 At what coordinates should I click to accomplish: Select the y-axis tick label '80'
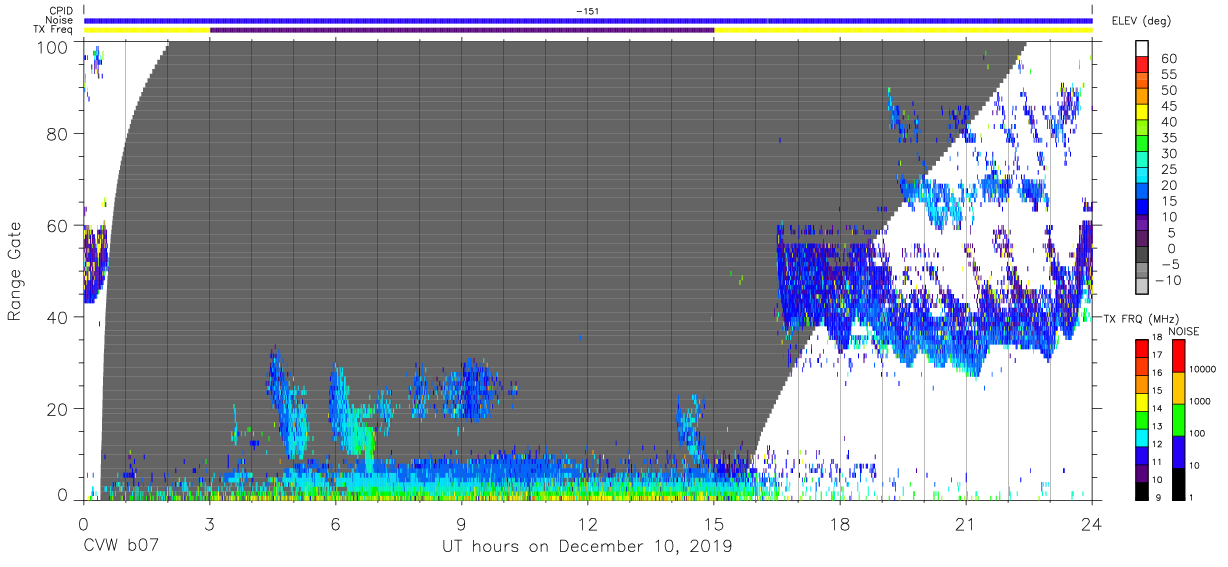pos(57,134)
